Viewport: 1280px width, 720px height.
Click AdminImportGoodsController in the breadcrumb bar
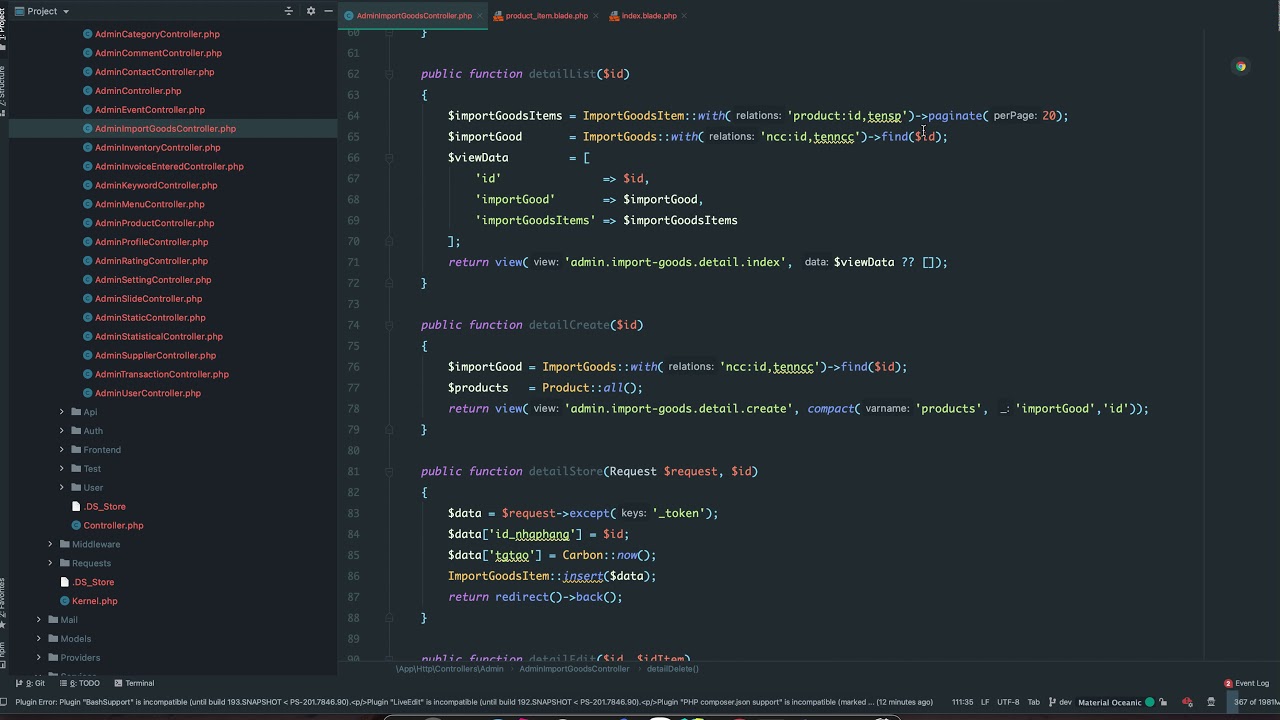[574, 669]
